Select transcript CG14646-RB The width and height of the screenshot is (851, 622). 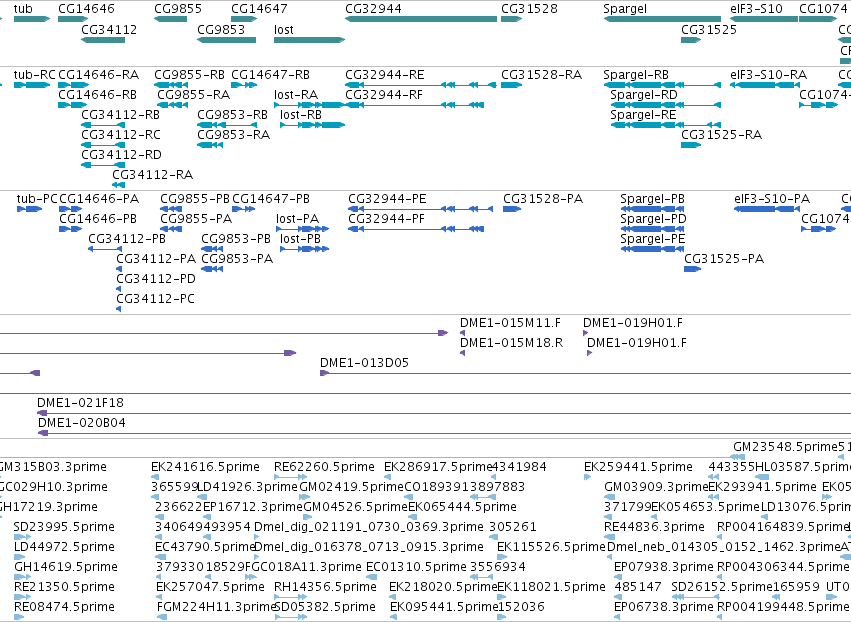click(x=98, y=95)
